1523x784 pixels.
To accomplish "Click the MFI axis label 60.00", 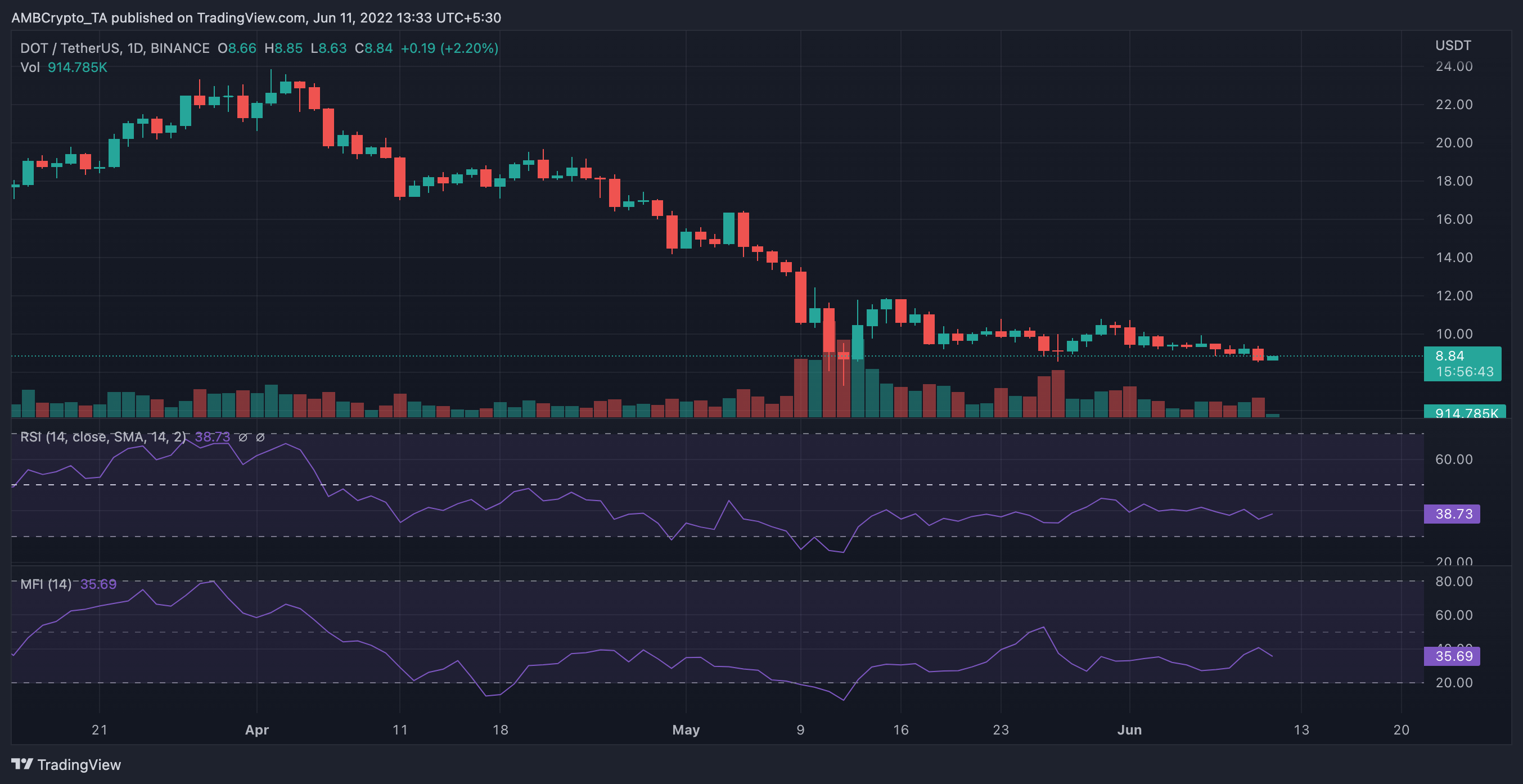I will click(x=1454, y=615).
